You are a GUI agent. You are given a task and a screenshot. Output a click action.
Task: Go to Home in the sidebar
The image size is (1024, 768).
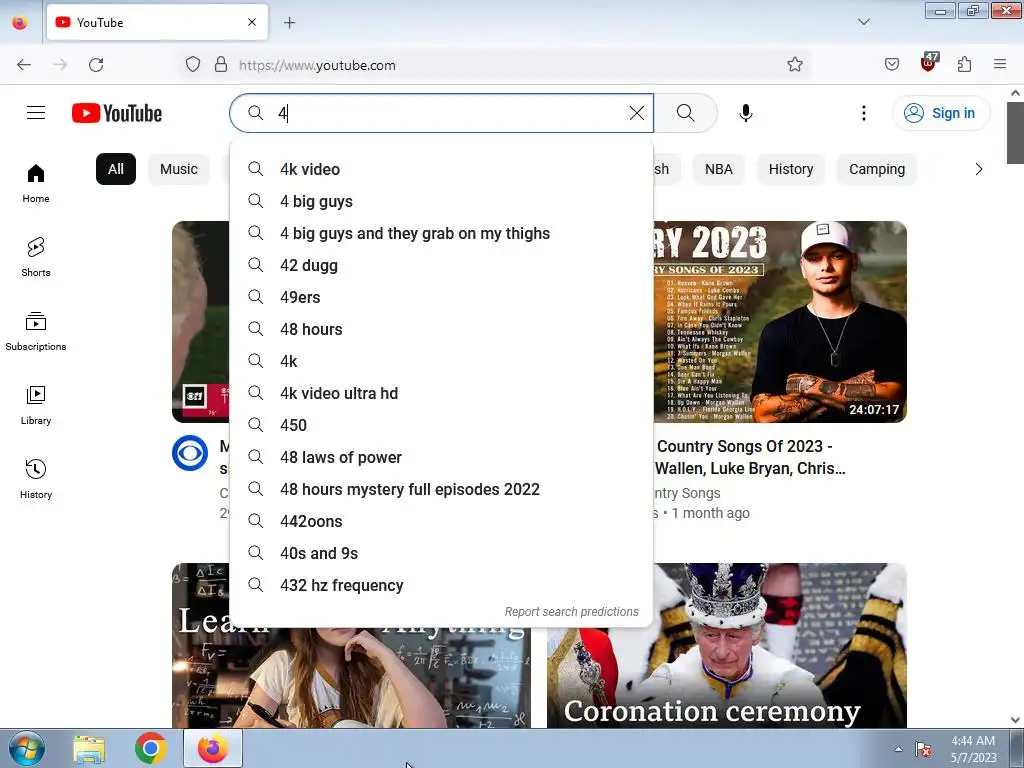[x=36, y=184]
